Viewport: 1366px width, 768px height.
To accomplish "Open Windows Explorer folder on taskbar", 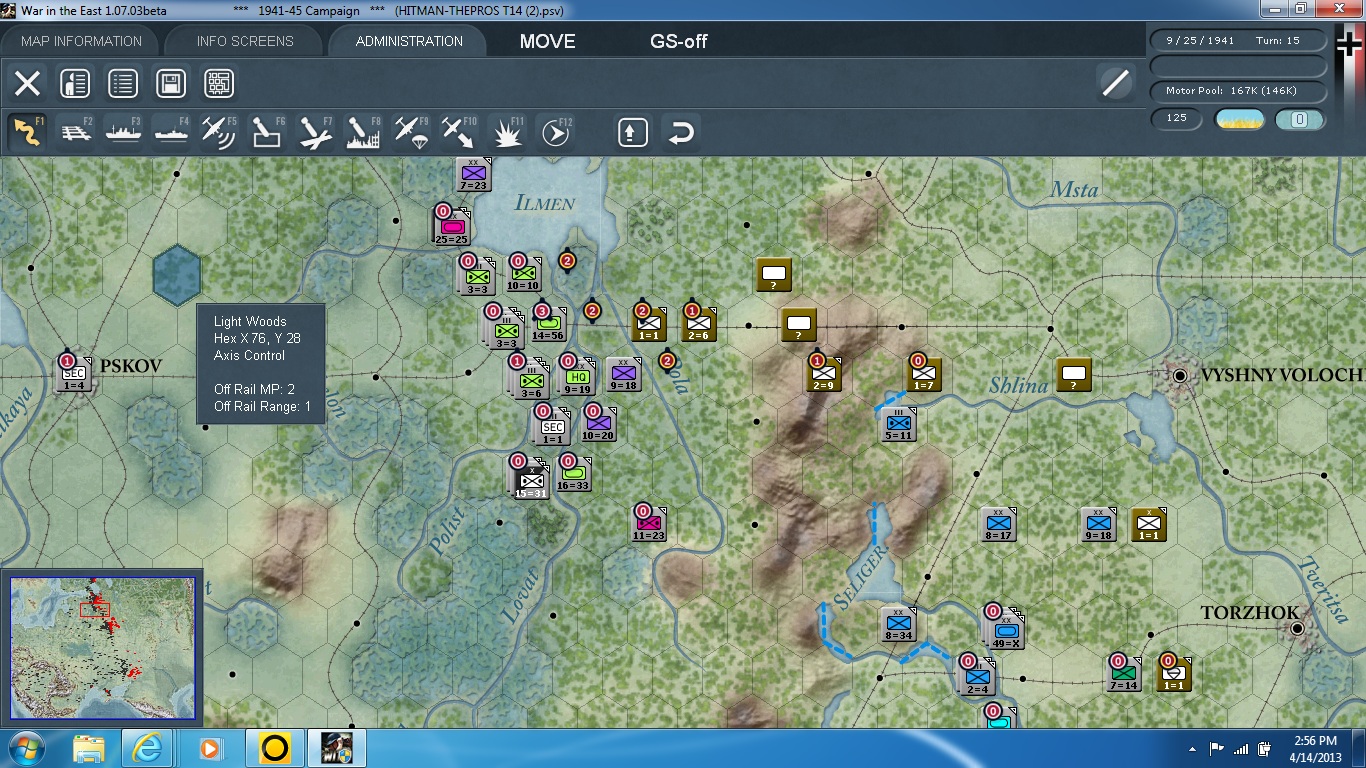I will click(x=88, y=748).
